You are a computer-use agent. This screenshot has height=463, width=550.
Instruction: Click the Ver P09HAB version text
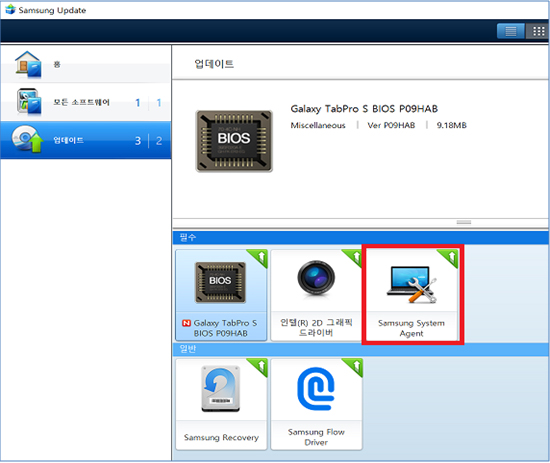(x=391, y=125)
